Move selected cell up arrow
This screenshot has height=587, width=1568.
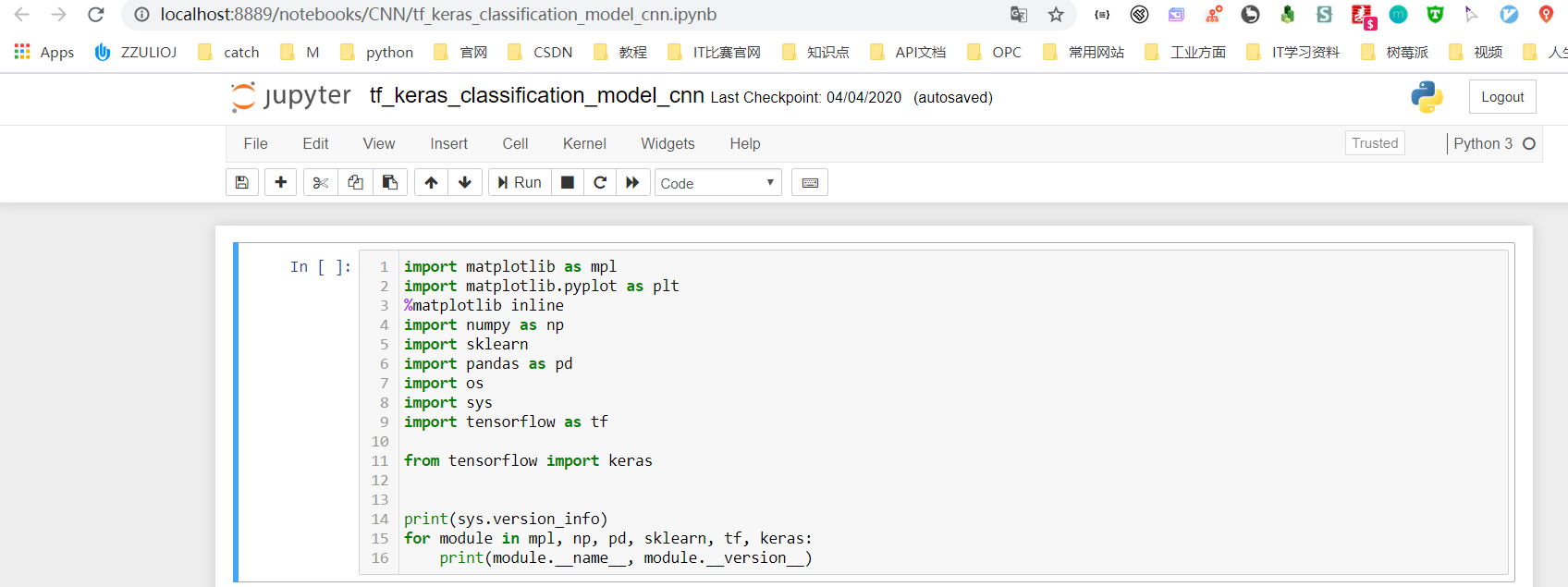coord(431,182)
